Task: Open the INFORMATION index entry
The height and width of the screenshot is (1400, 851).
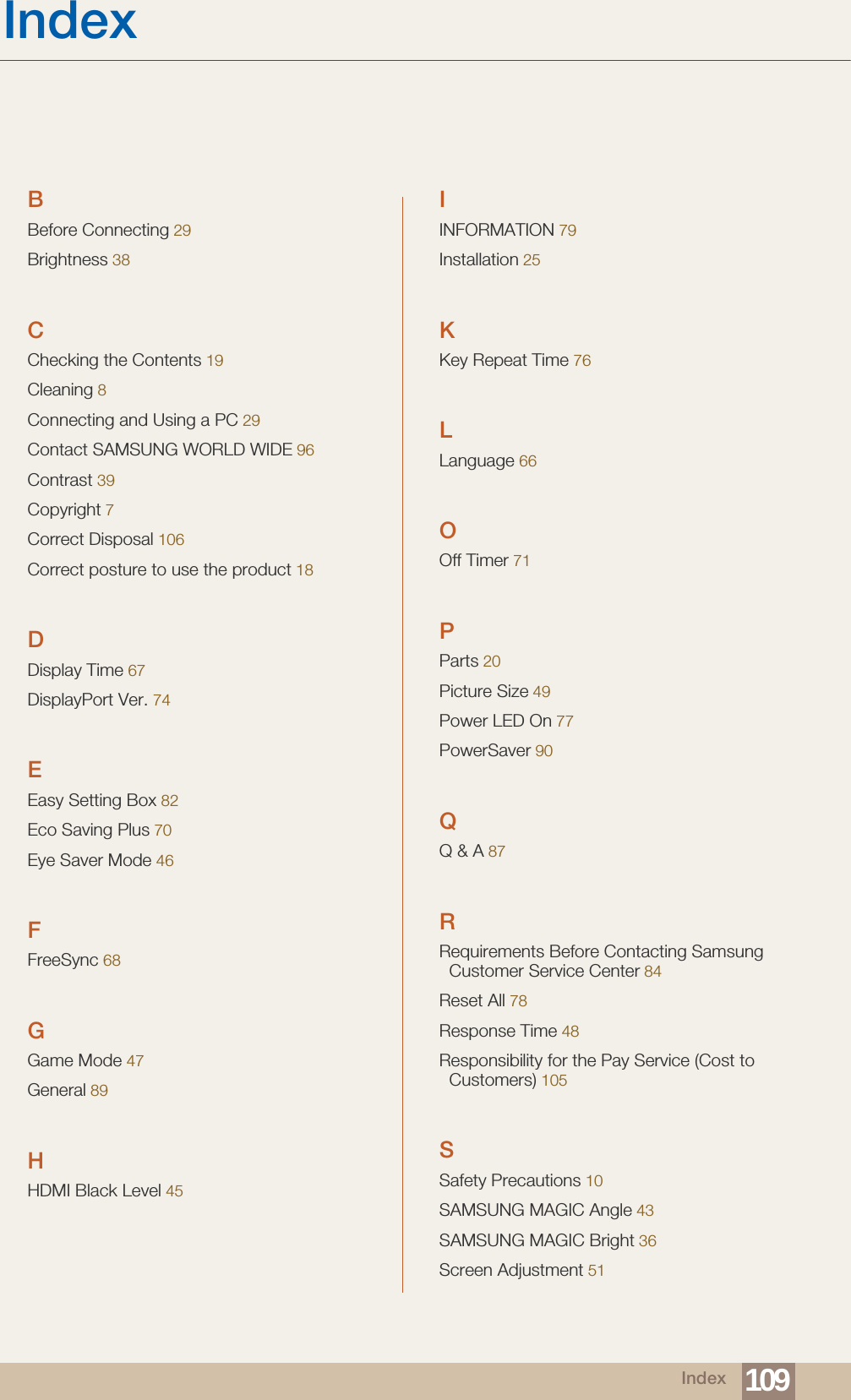Action: click(x=507, y=230)
